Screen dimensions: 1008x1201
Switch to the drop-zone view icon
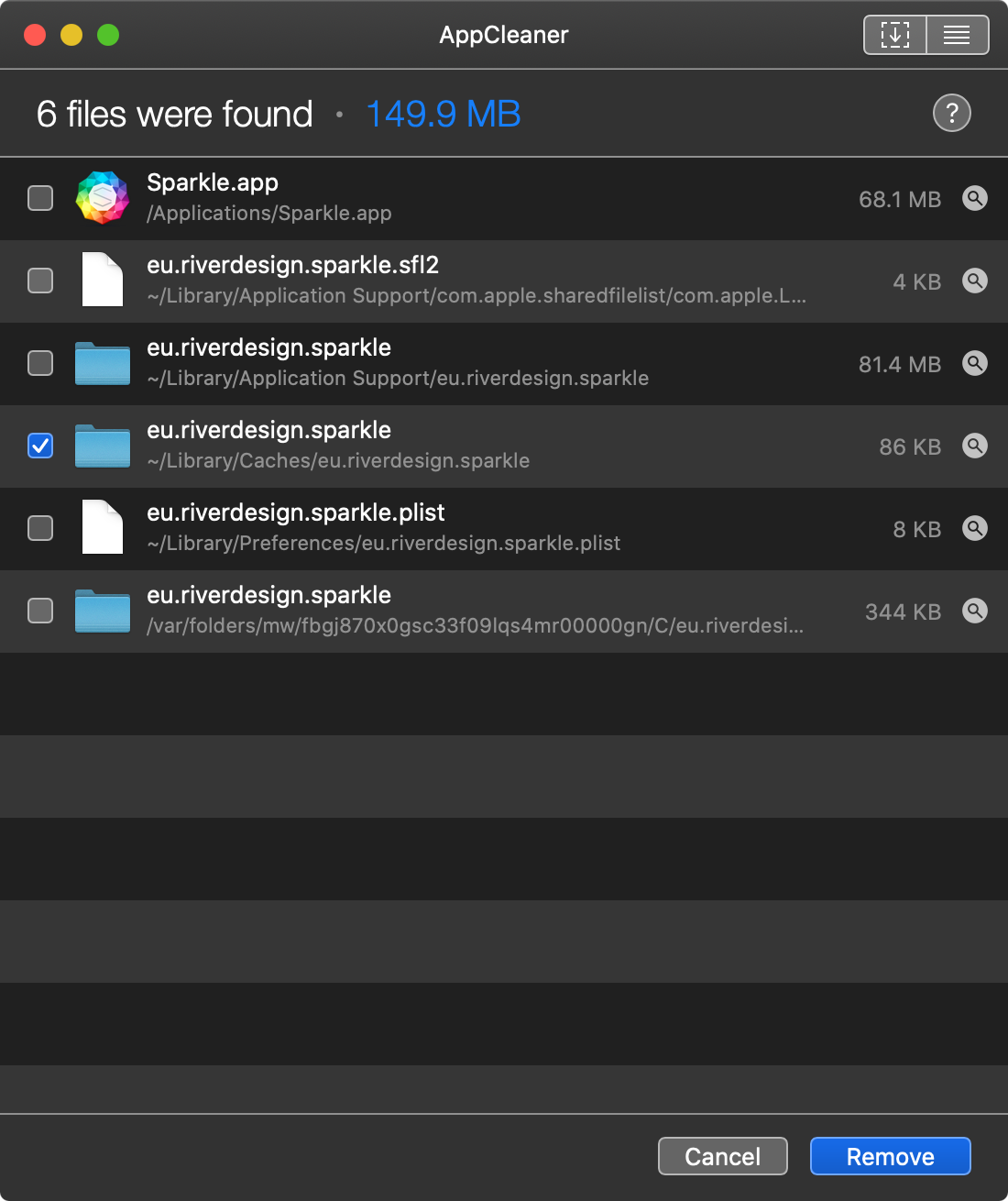coord(895,35)
